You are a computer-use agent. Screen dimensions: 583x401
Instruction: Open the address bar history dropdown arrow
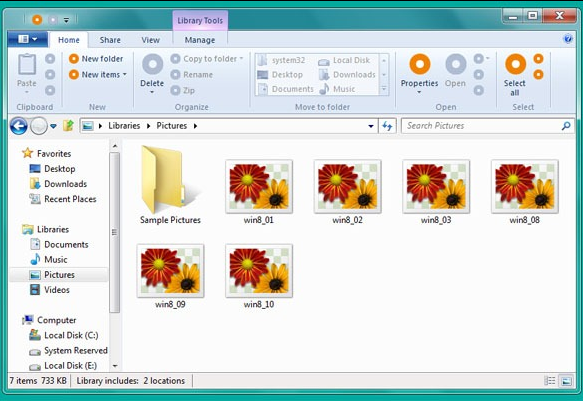click(371, 126)
